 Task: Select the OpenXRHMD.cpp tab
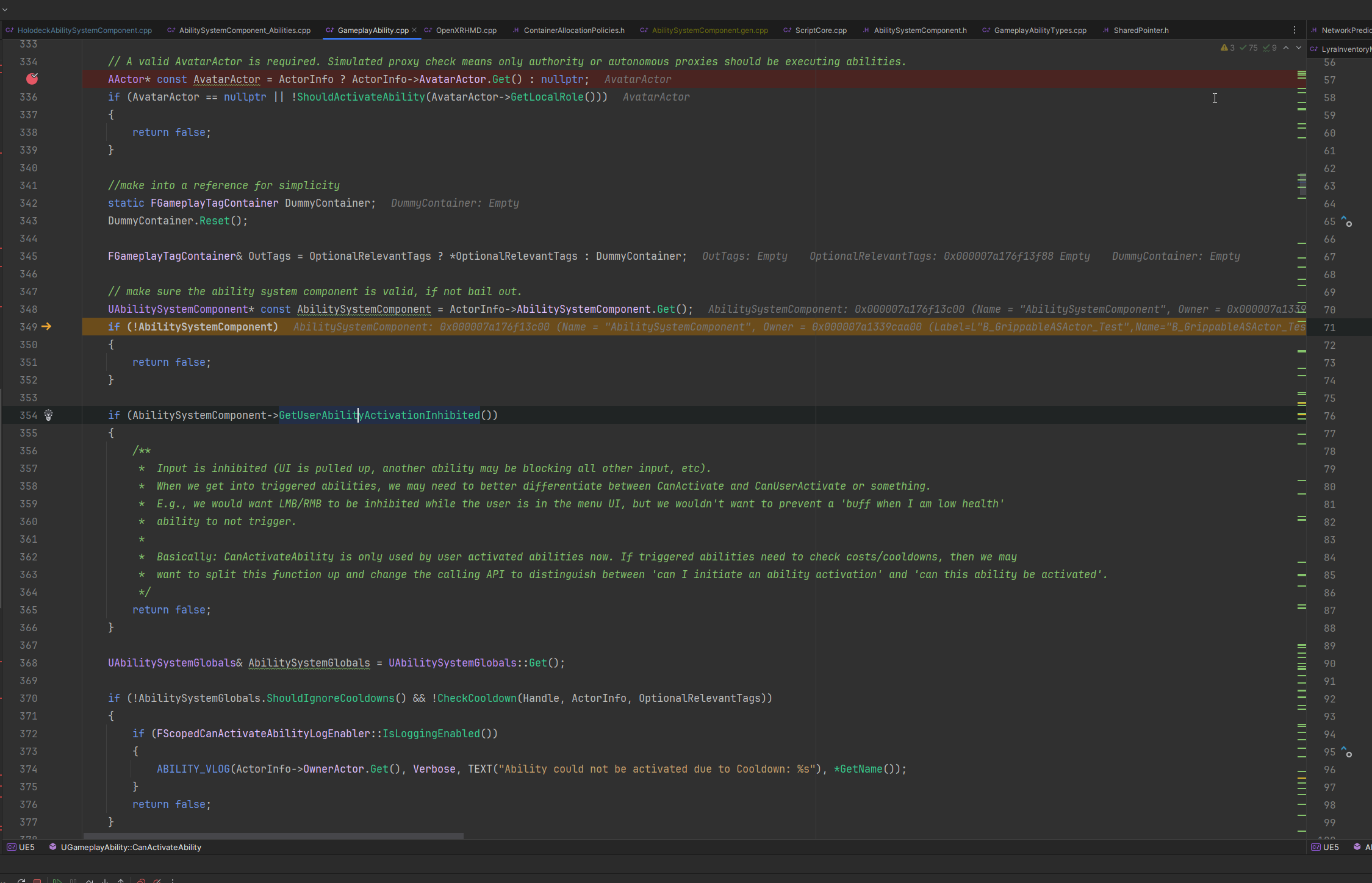coord(461,30)
